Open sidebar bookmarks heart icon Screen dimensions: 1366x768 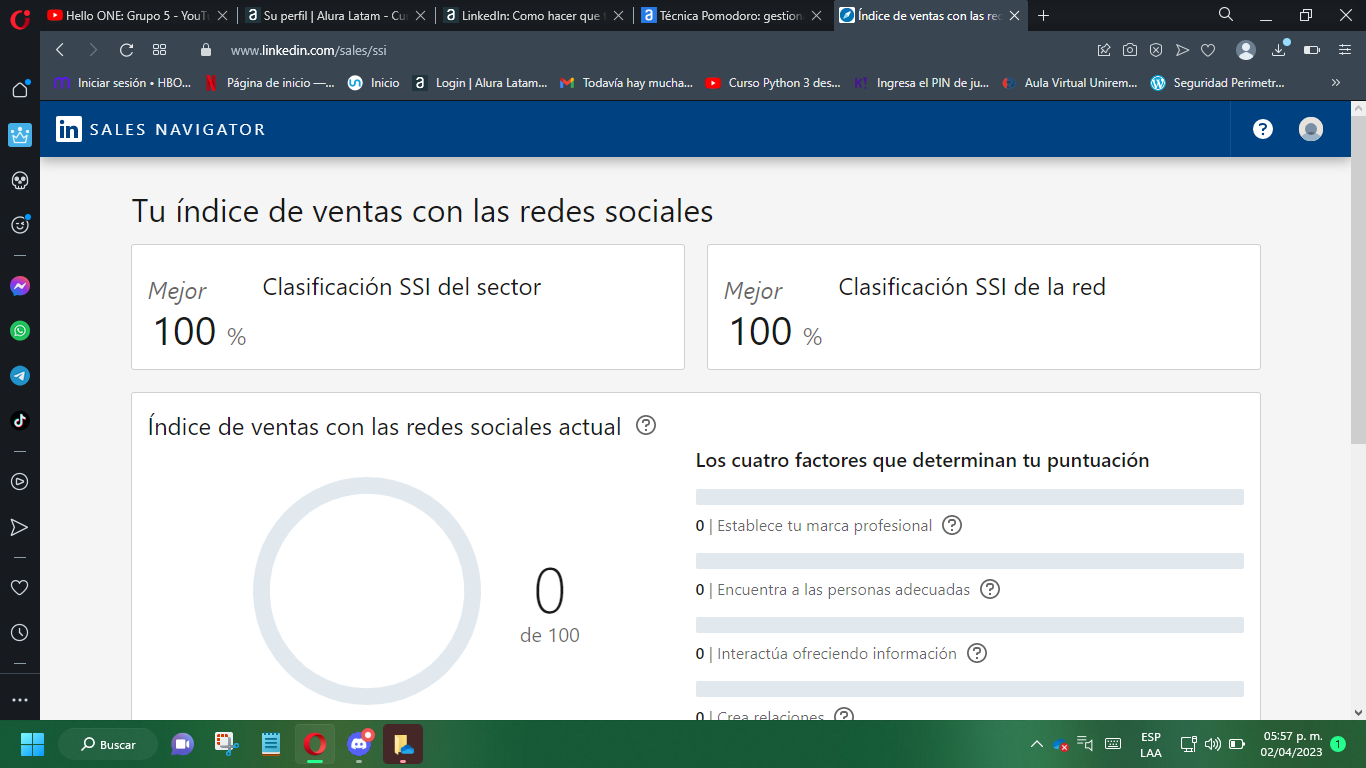click(19, 587)
